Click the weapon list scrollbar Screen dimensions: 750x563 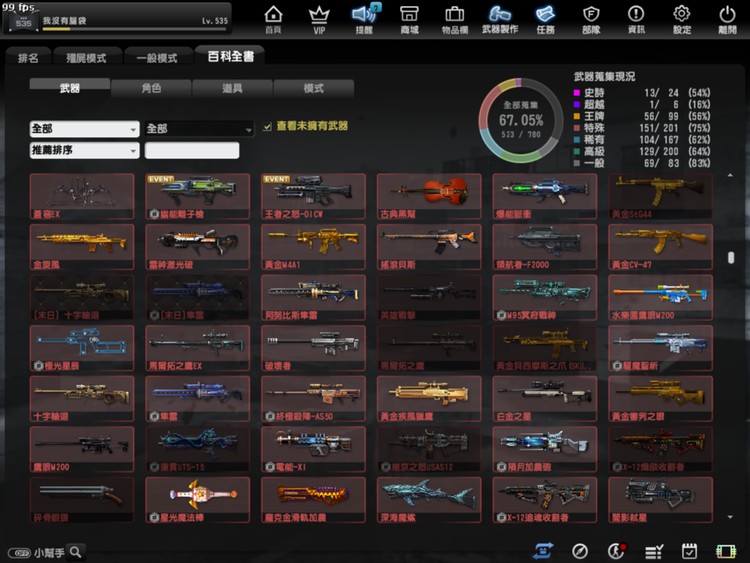point(731,258)
